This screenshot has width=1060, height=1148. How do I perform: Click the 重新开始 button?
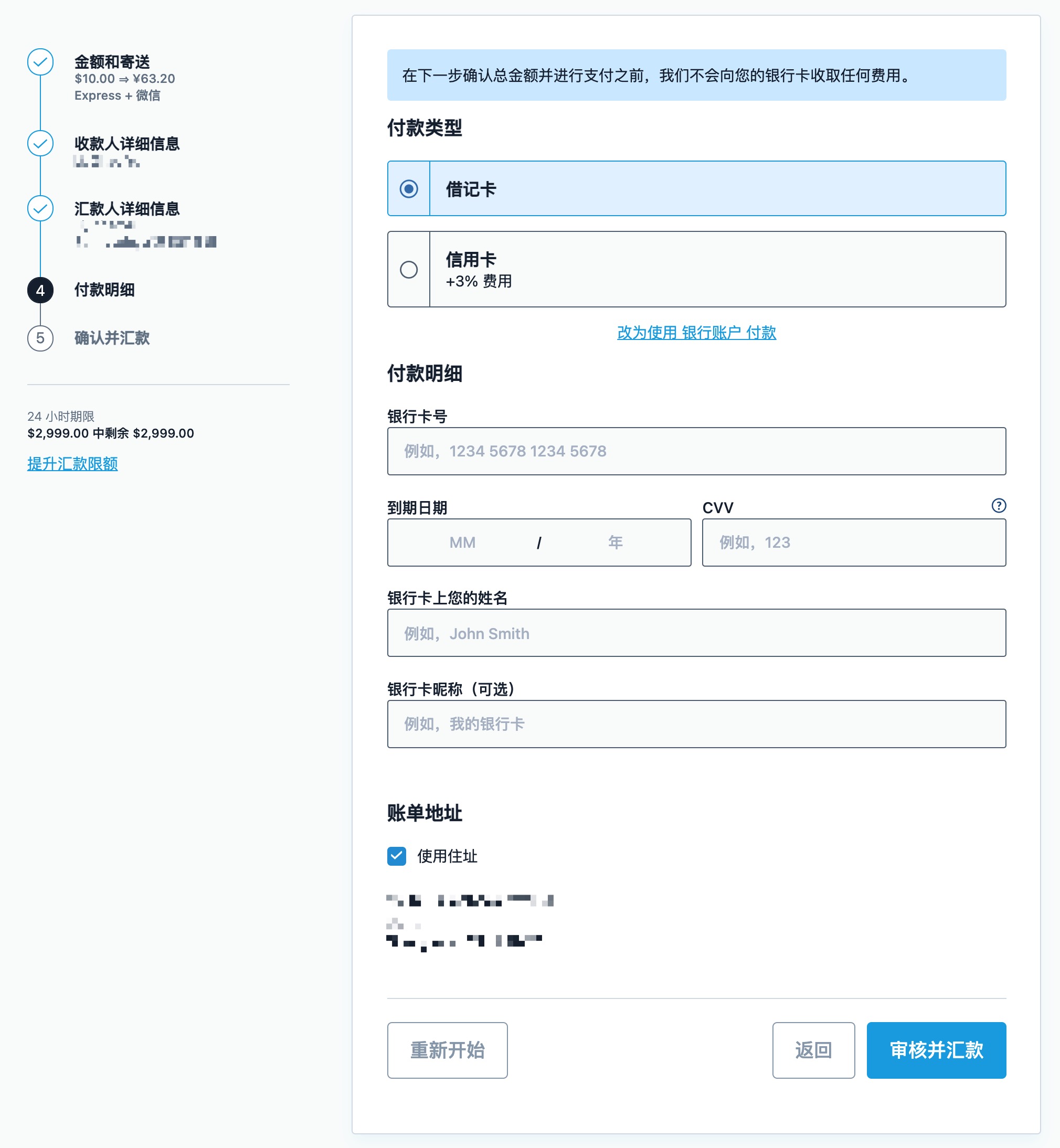coord(447,1050)
